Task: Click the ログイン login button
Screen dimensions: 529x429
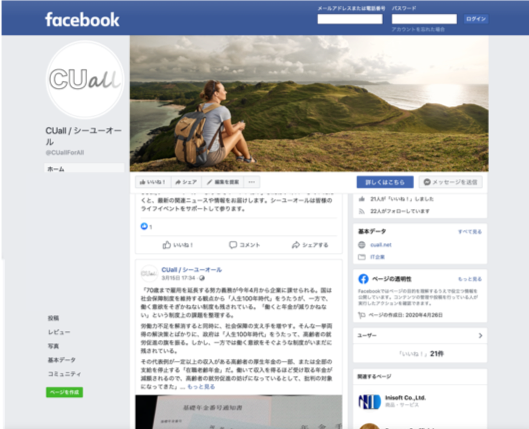Action: coord(476,19)
